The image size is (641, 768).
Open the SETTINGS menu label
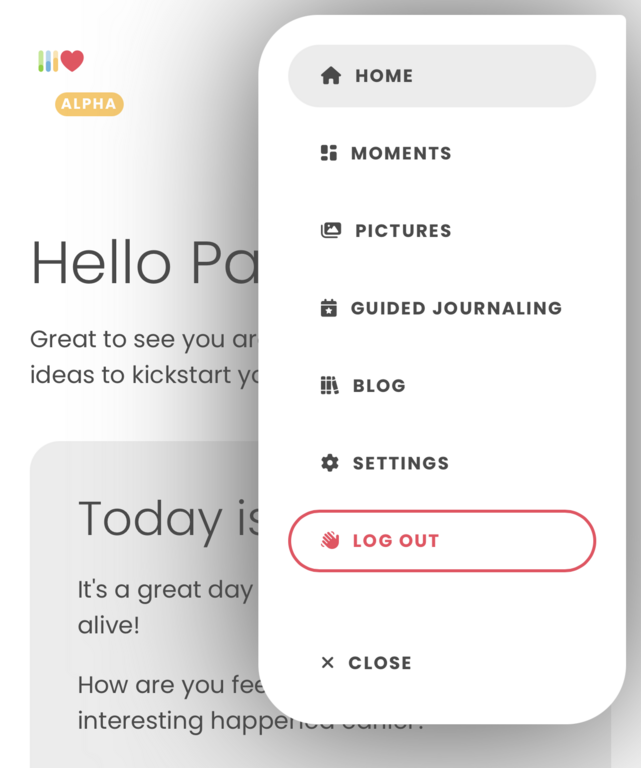pos(401,463)
